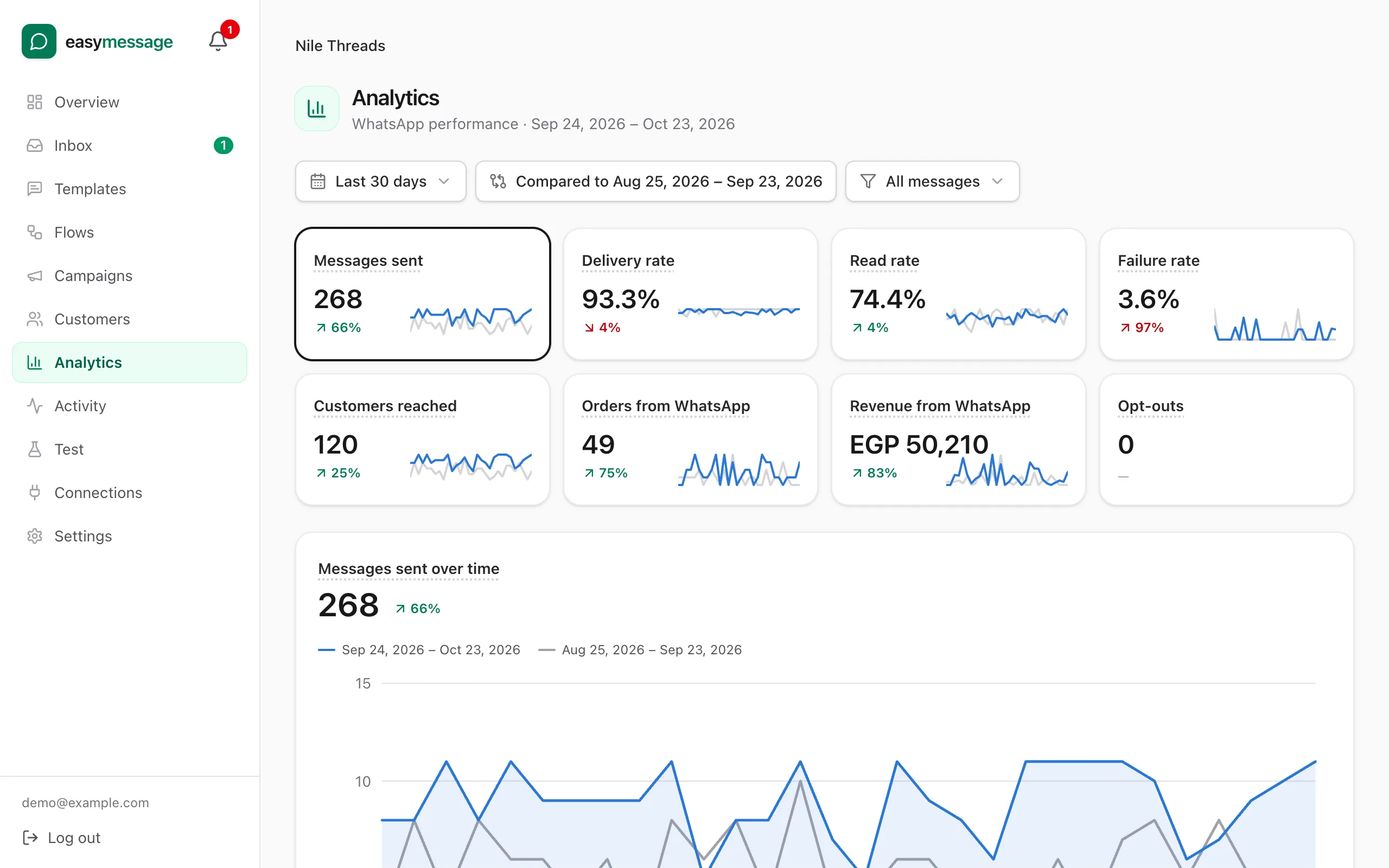This screenshot has height=868, width=1389.
Task: Click the Analytics bar chart header icon
Action: (x=317, y=108)
